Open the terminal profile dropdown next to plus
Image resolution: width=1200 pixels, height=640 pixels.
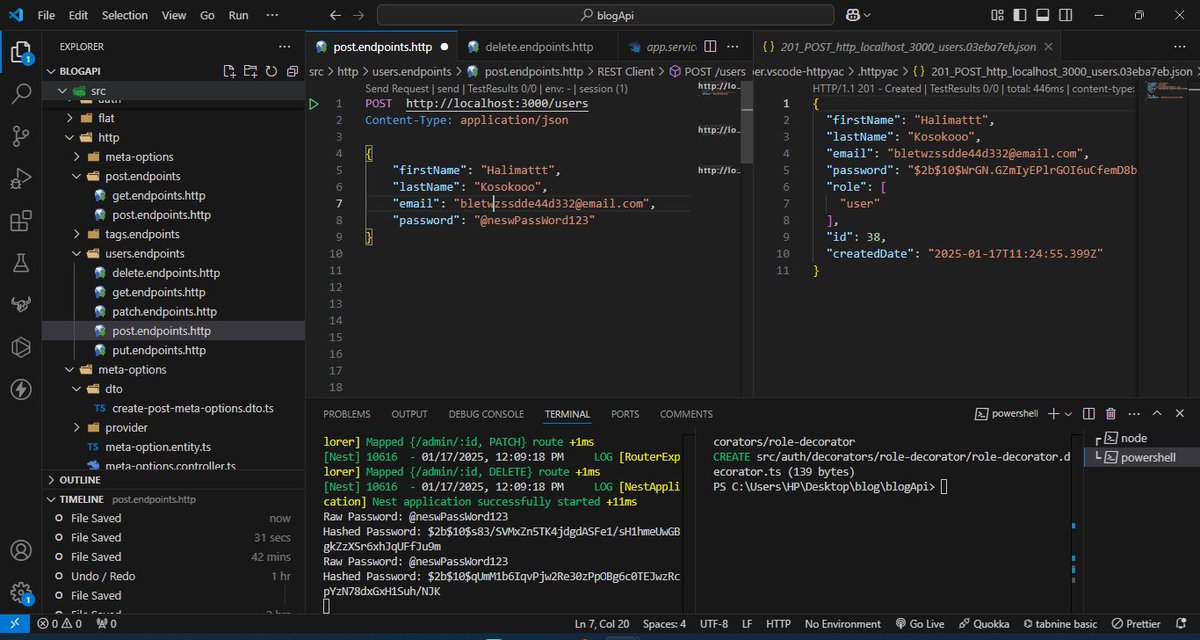(x=1068, y=413)
